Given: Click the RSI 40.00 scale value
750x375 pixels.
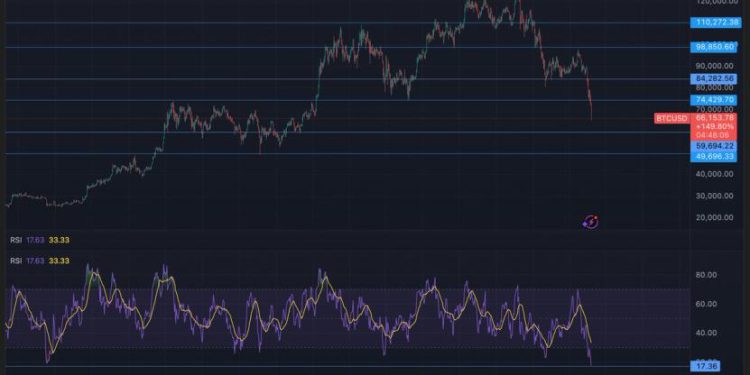Looking at the screenshot, I should [x=705, y=333].
